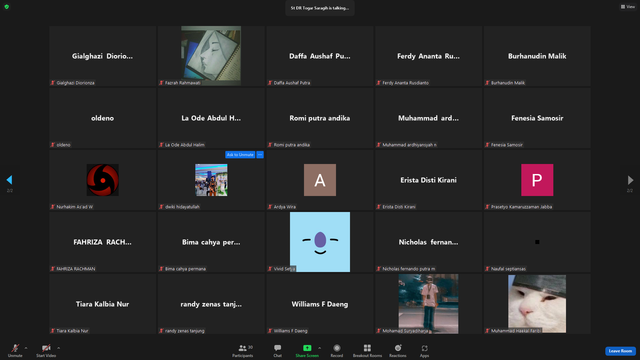The image size is (640, 360).
Task: Select Gialghazi Diorio... participant name
Action: (102, 56)
